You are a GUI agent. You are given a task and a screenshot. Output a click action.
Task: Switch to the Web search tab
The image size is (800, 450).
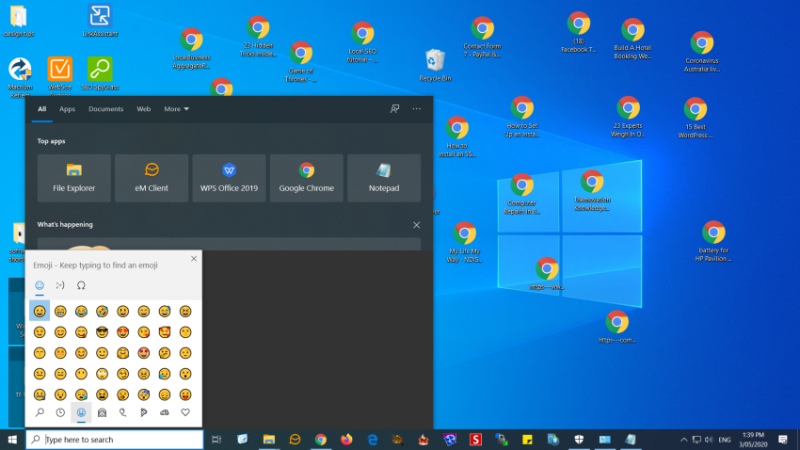click(x=143, y=109)
